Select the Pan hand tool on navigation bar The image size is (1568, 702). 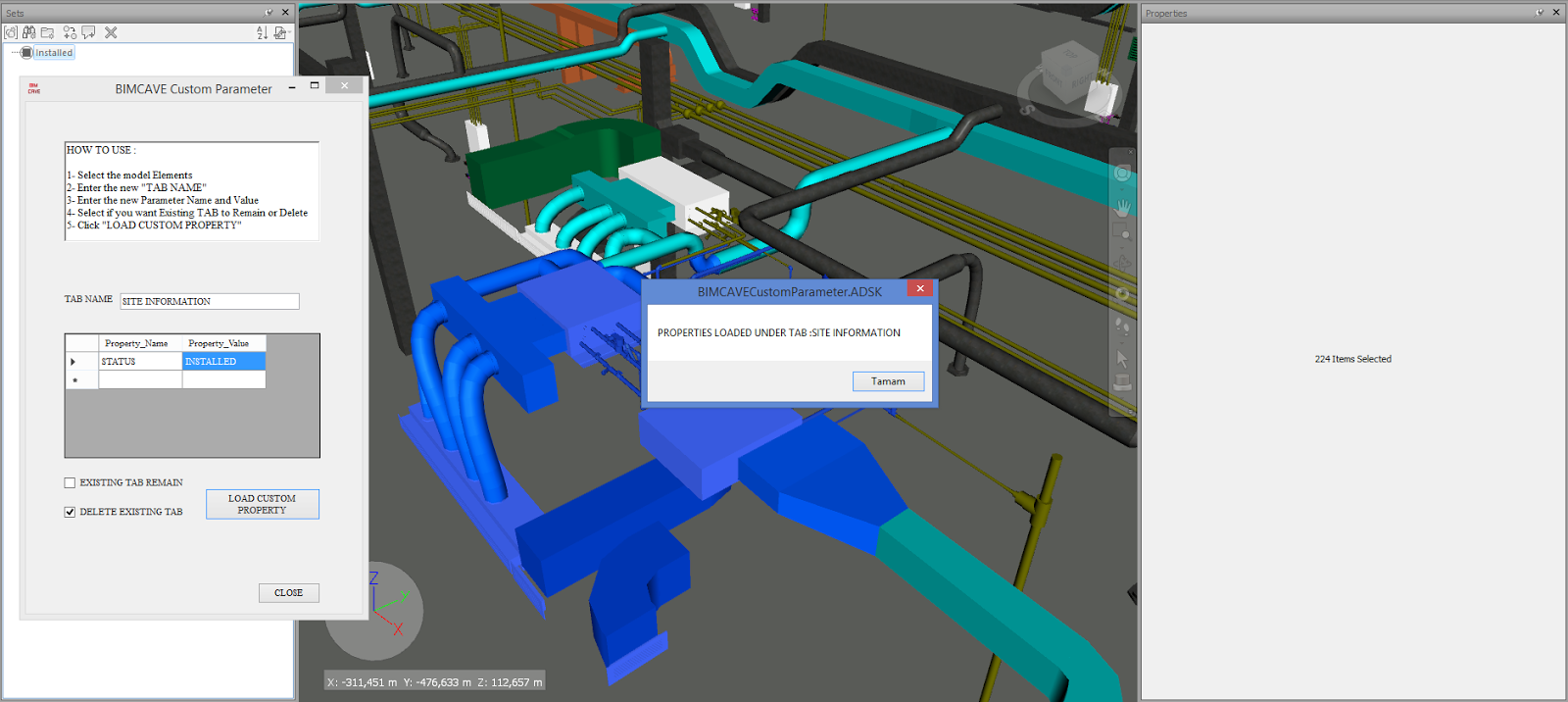click(1123, 208)
